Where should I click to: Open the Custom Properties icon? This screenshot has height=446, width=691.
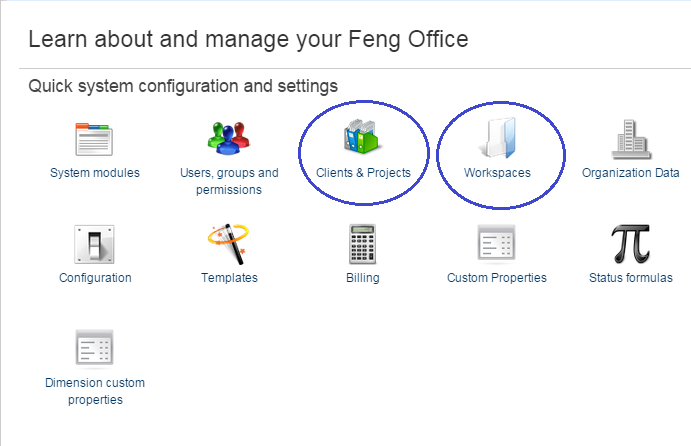pyautogui.click(x=497, y=242)
